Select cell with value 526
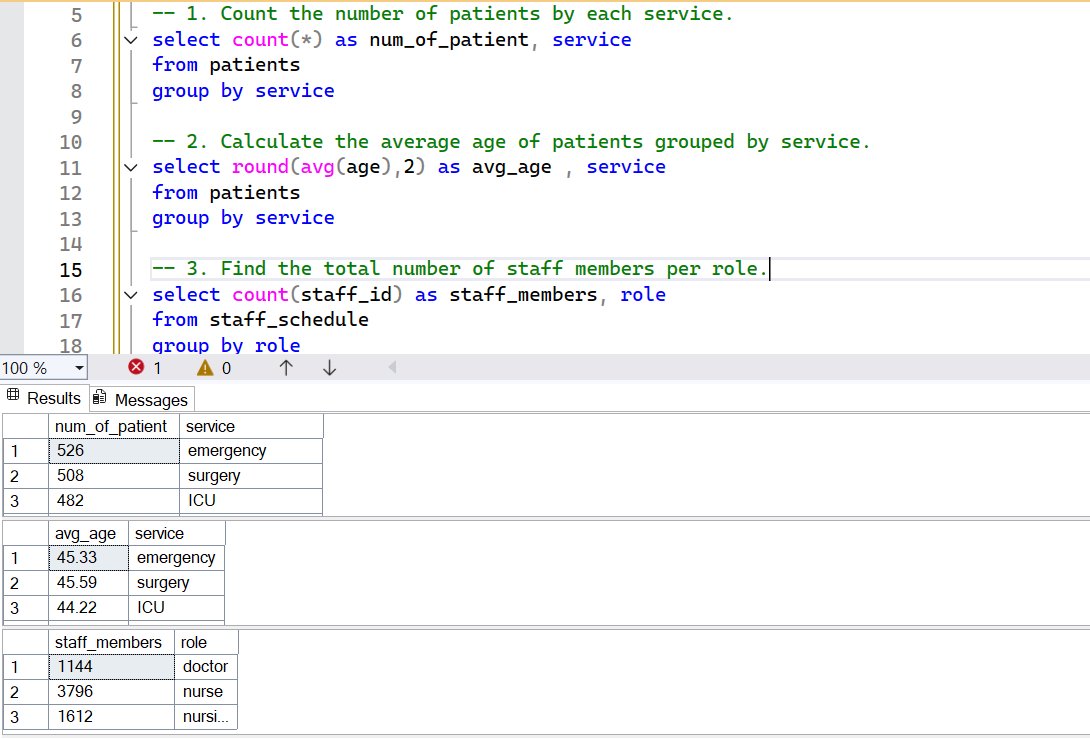 [114, 450]
